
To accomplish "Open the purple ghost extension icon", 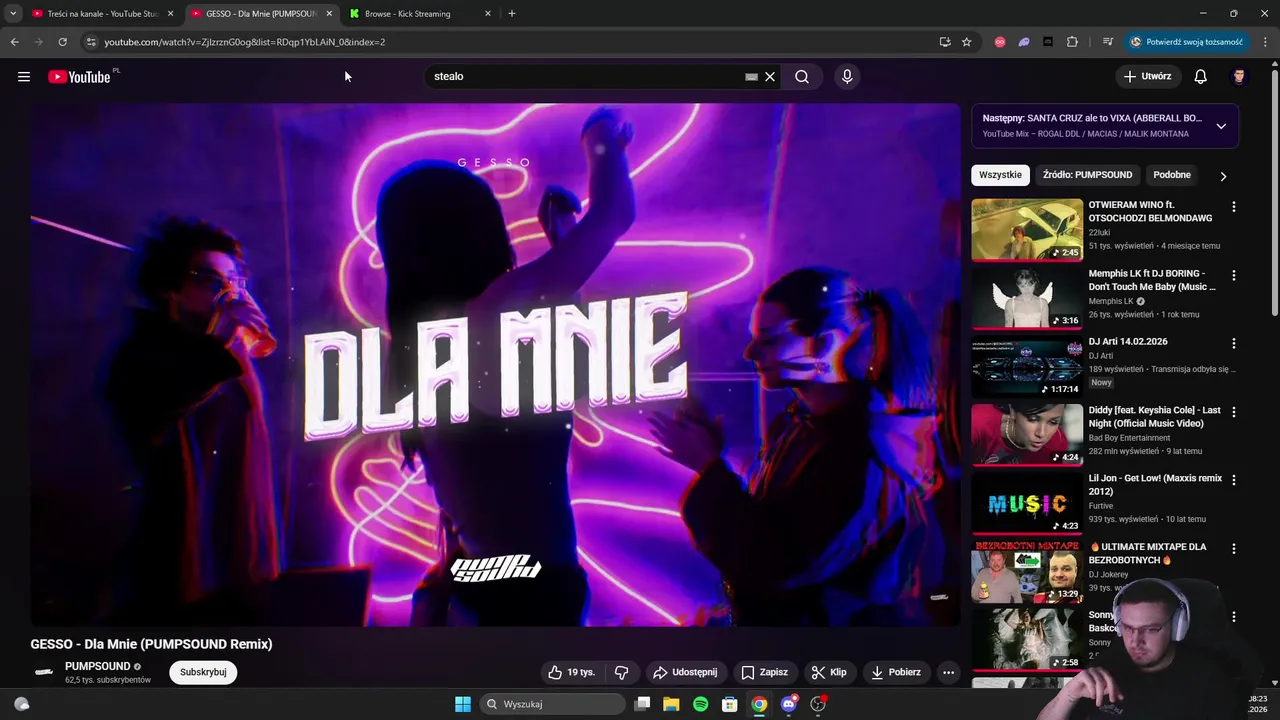I will [x=1024, y=42].
